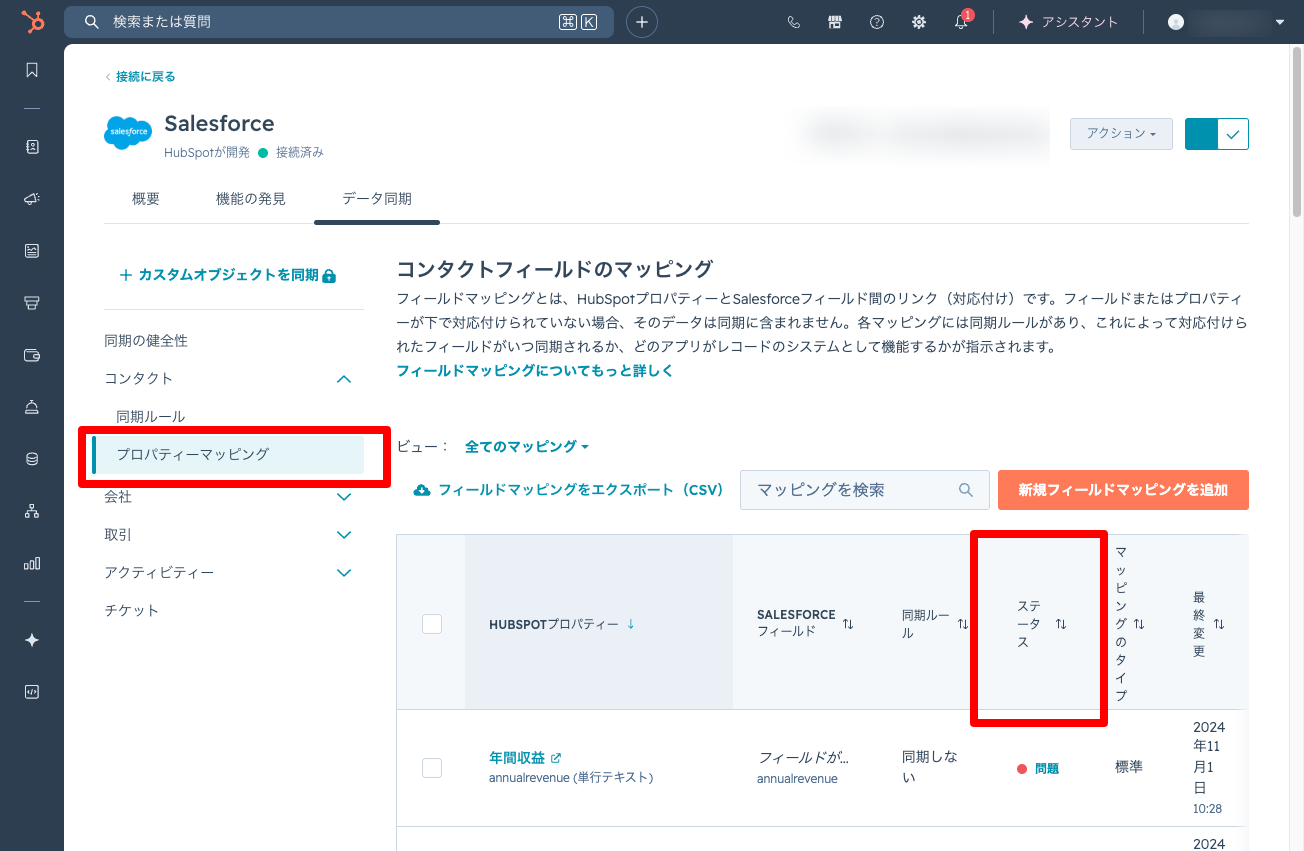Open the bookmarks icon in sidebar
Viewport: 1304px width, 851px height.
click(x=32, y=70)
